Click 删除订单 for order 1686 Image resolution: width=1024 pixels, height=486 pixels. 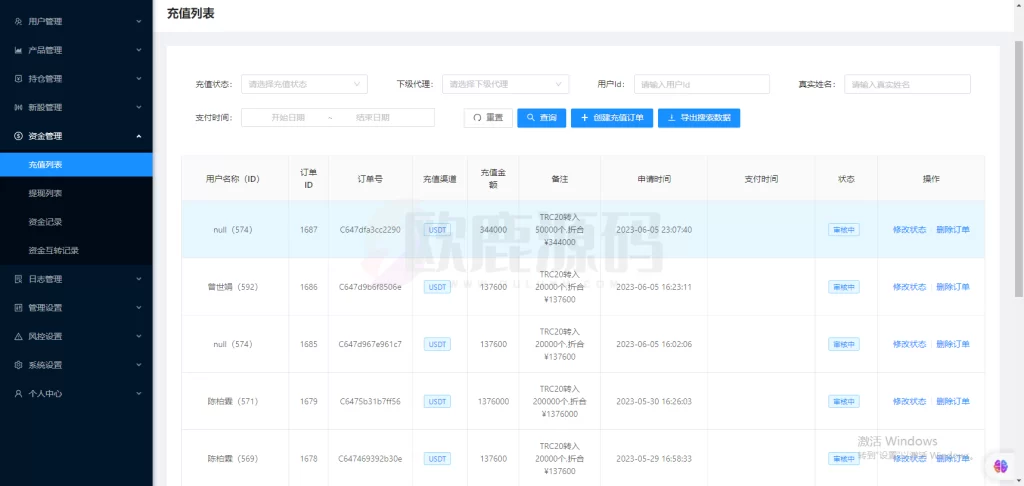(953, 287)
